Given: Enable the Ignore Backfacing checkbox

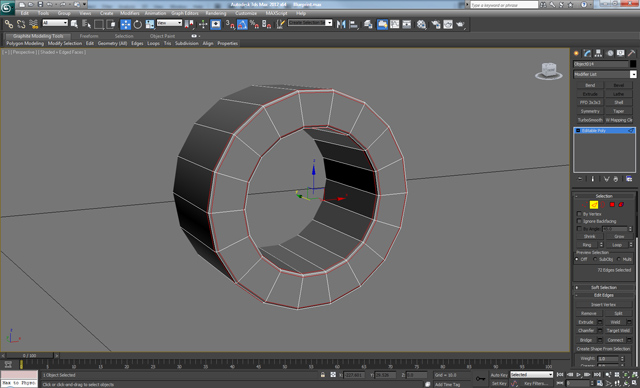Looking at the screenshot, I should [x=579, y=221].
